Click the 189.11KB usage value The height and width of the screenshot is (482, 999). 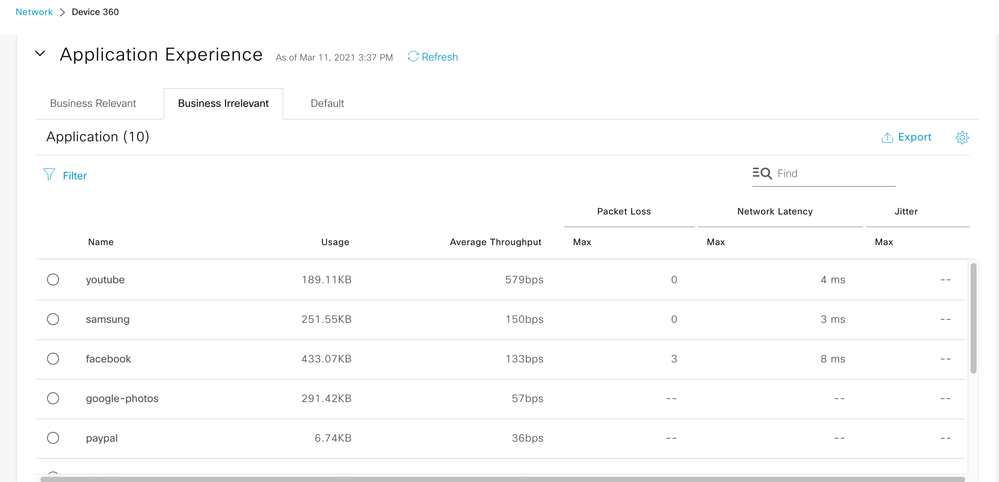point(326,280)
